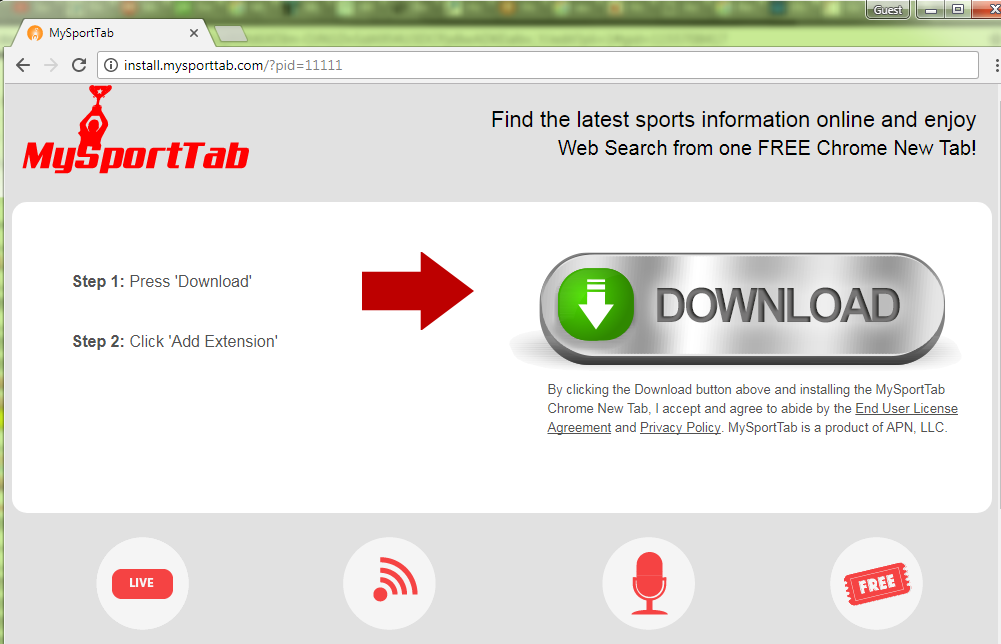Click the 'Step 1: Press Download' text

[162, 281]
